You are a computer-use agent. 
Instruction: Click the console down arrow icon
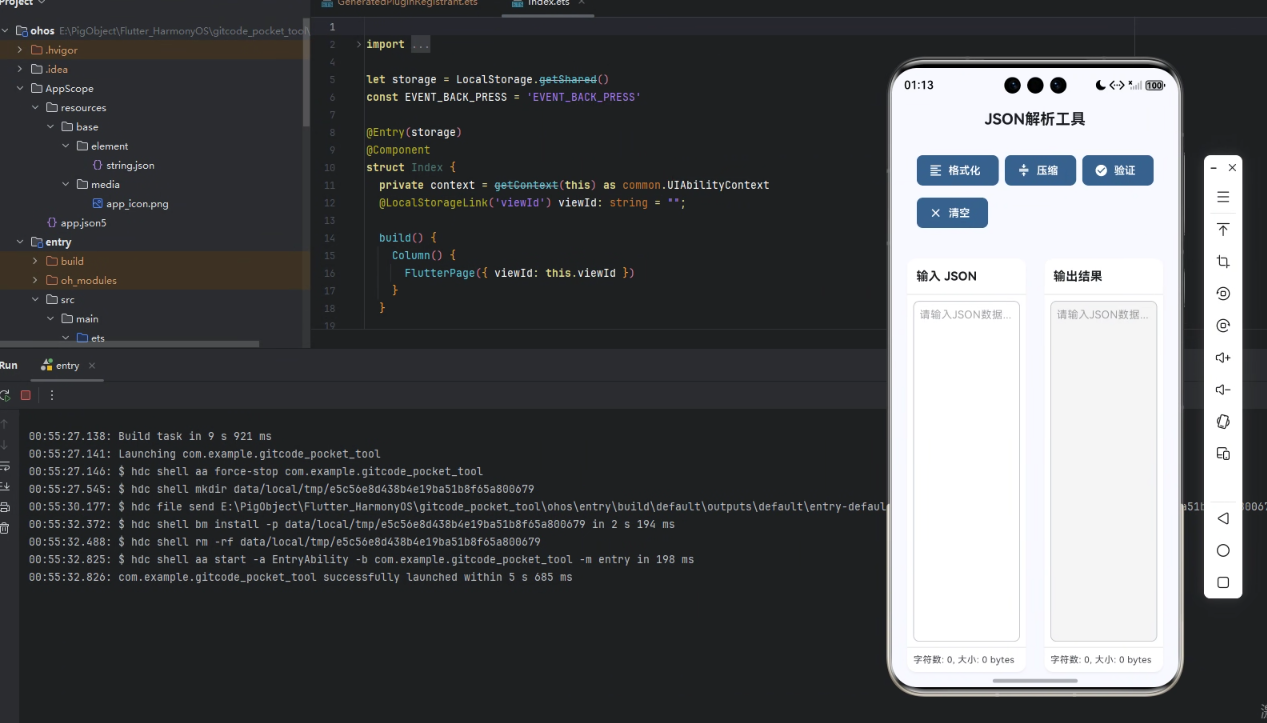pyautogui.click(x=5, y=445)
